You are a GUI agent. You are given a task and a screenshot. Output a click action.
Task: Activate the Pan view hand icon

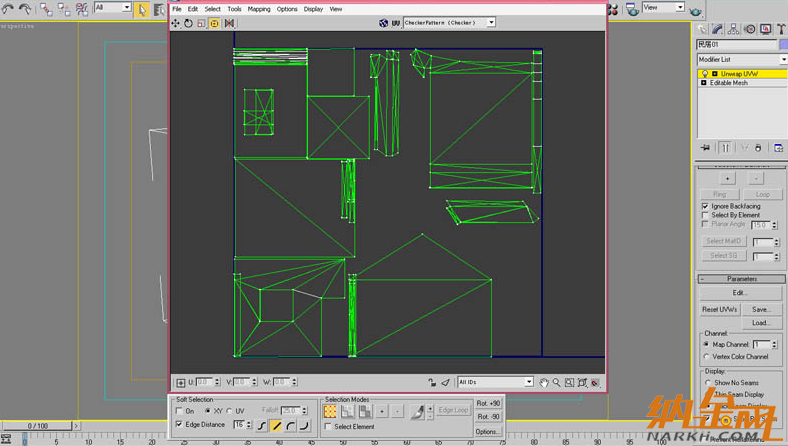click(545, 382)
